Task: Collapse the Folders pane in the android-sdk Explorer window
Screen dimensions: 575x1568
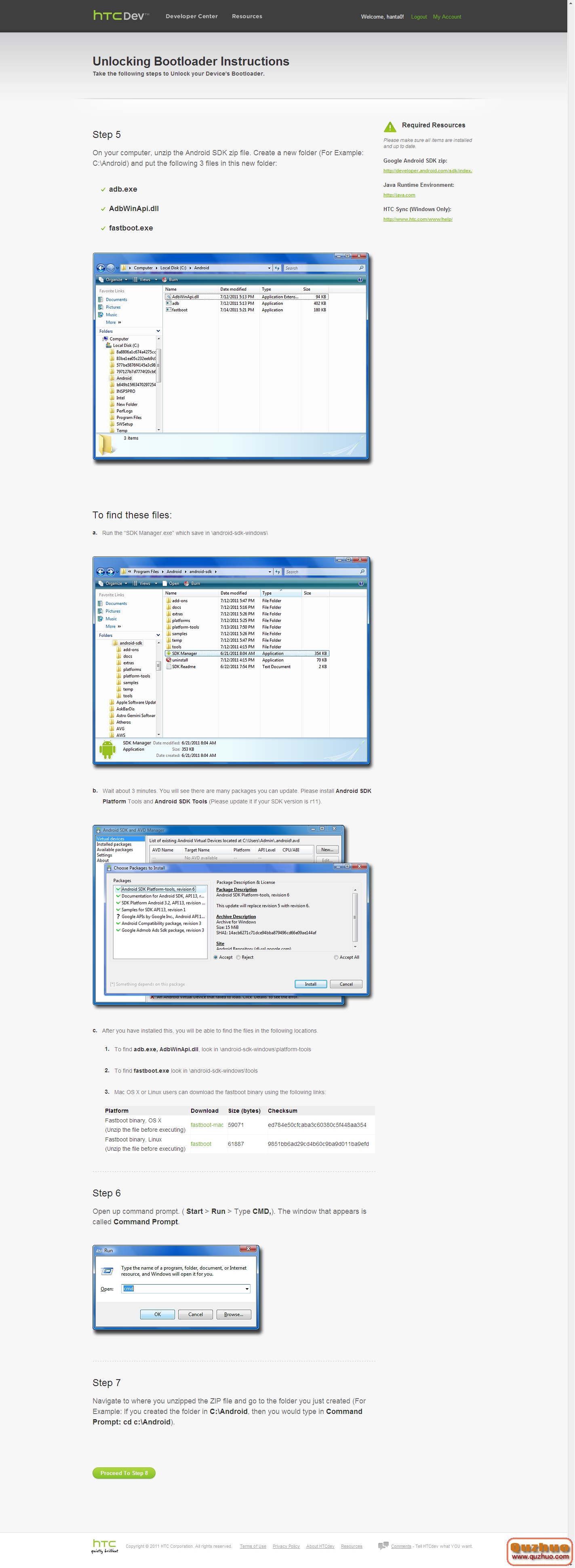Action: click(x=158, y=635)
